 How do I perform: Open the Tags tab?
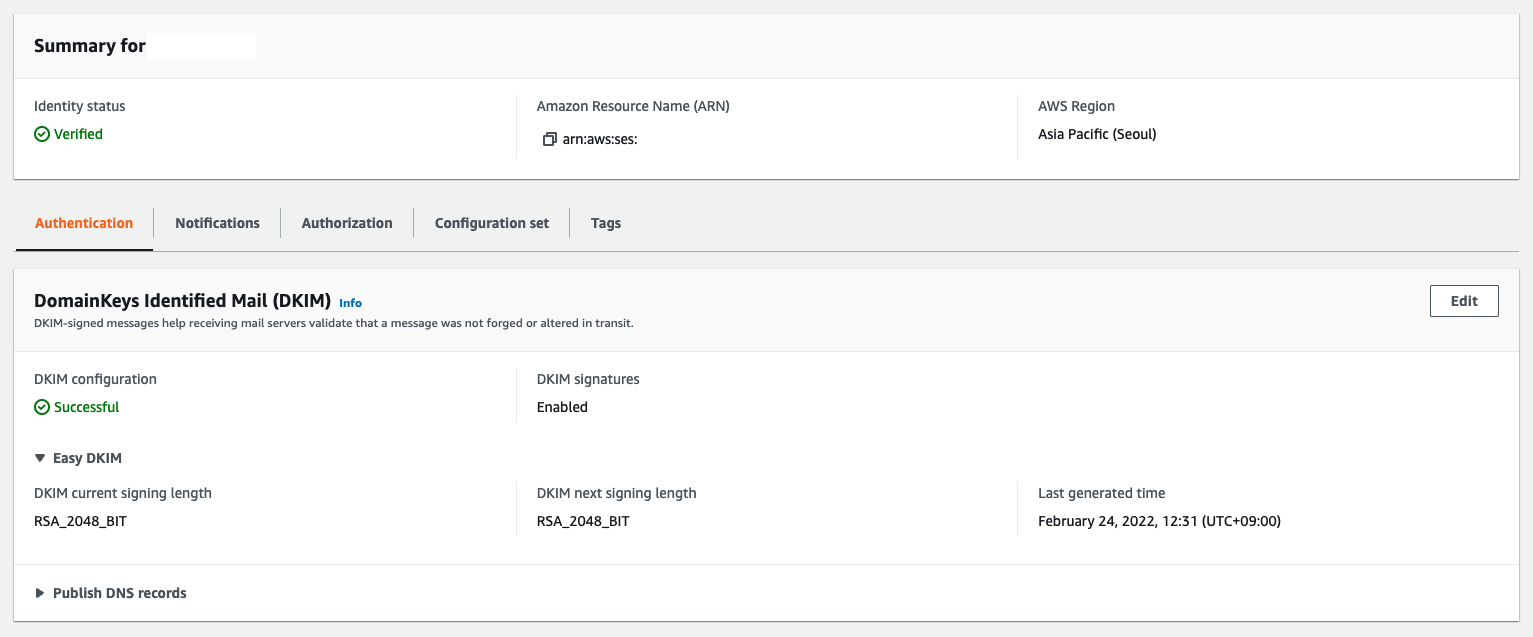(x=605, y=223)
